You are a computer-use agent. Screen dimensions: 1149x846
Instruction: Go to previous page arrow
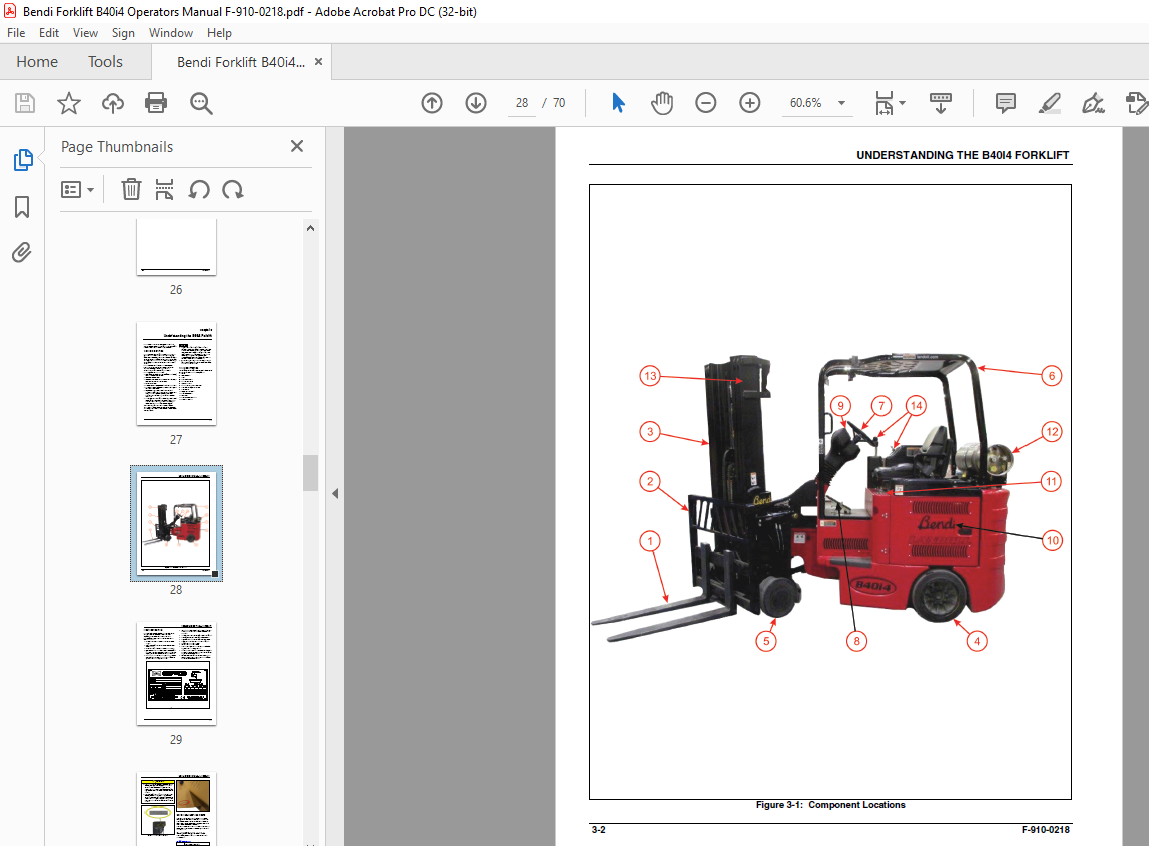432,103
